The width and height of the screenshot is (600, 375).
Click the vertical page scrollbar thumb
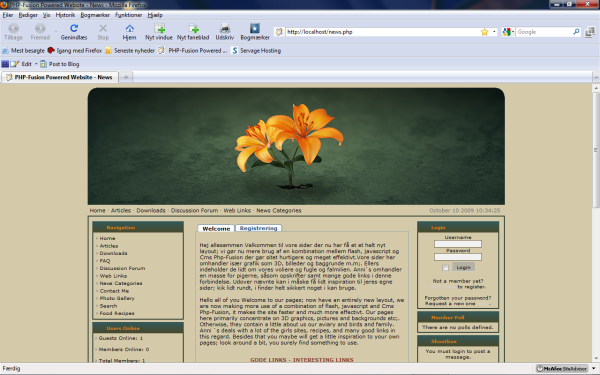click(x=596, y=150)
